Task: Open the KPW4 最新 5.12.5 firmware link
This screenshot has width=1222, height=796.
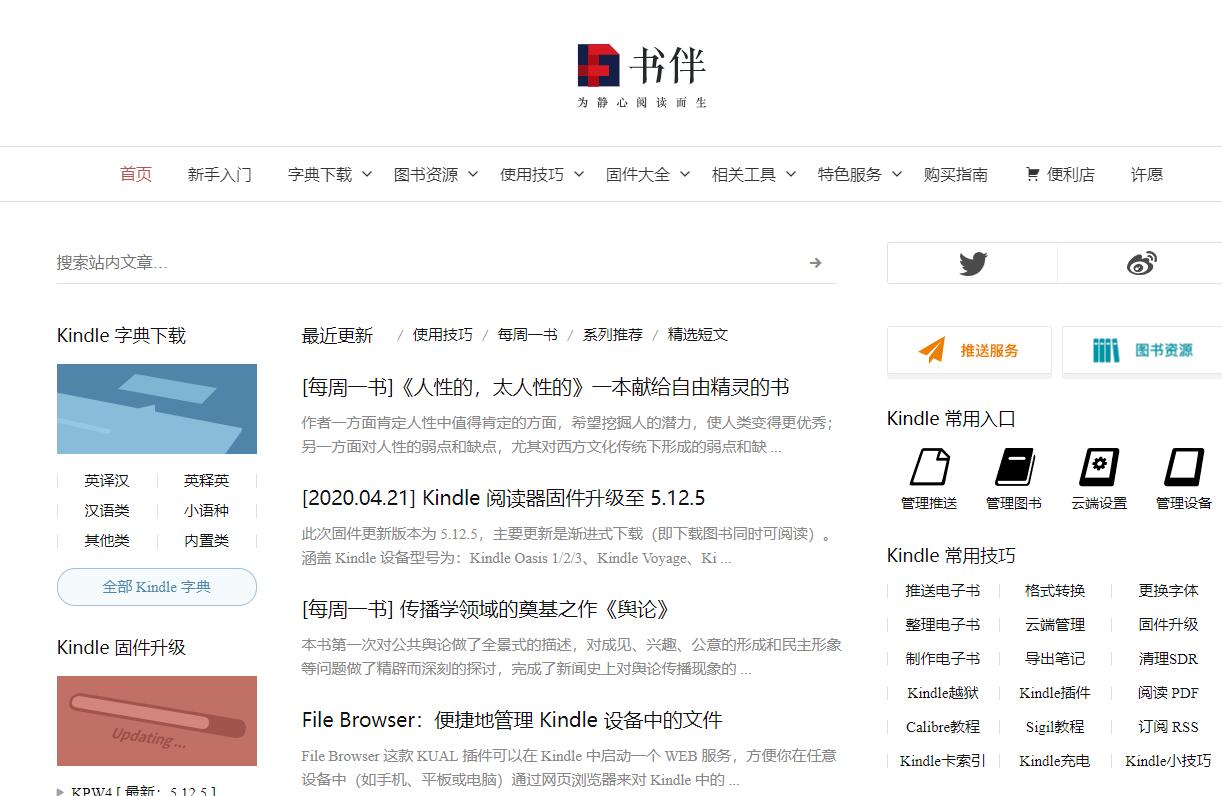Action: click(143, 790)
